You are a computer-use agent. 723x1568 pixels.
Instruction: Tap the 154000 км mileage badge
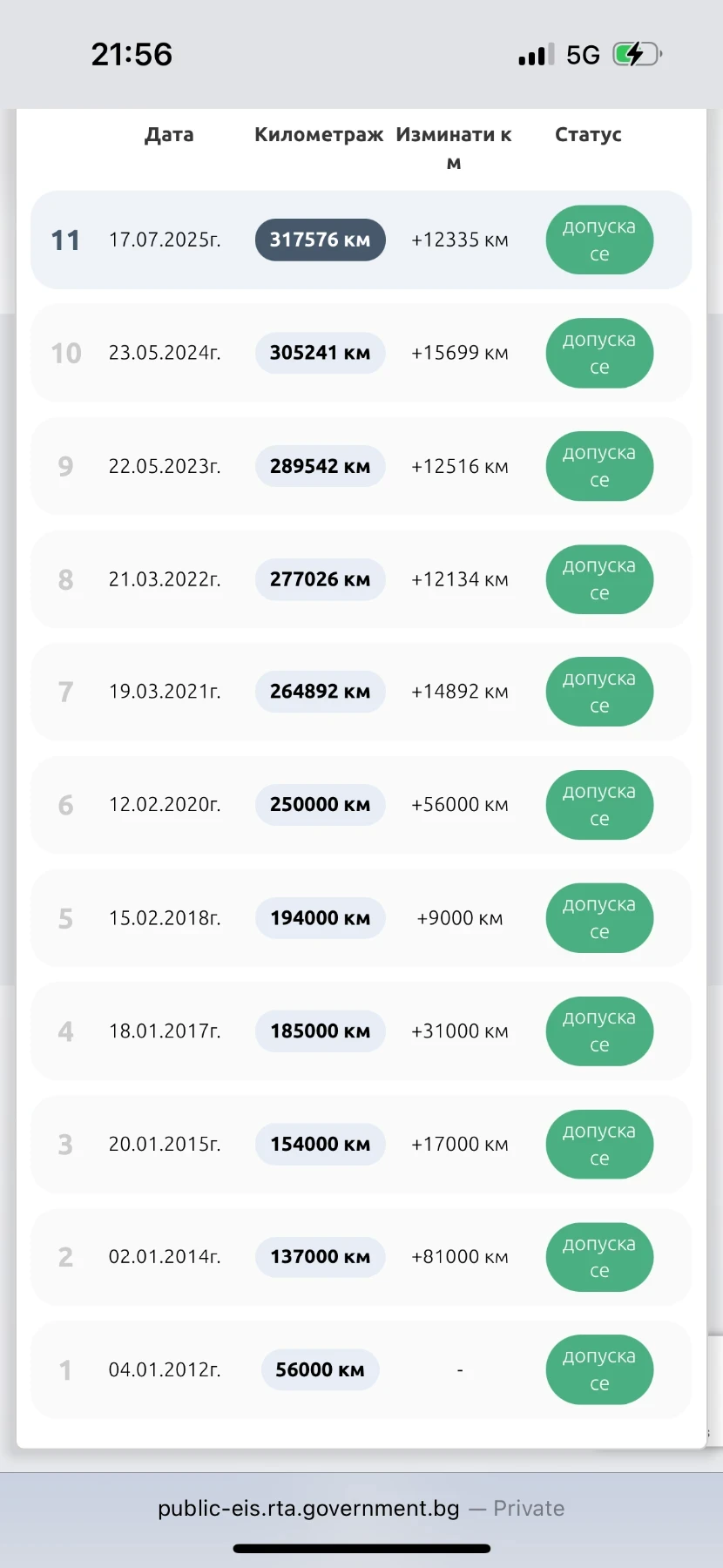coord(320,1144)
